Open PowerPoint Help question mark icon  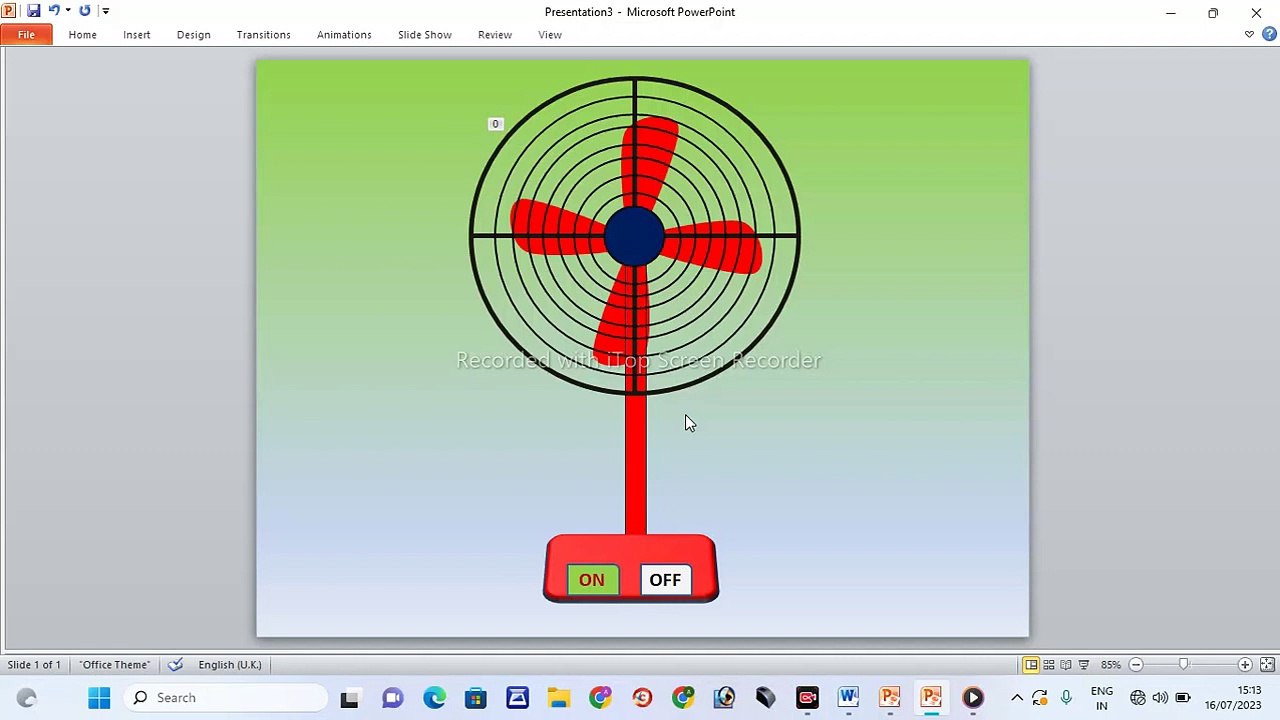click(1269, 35)
